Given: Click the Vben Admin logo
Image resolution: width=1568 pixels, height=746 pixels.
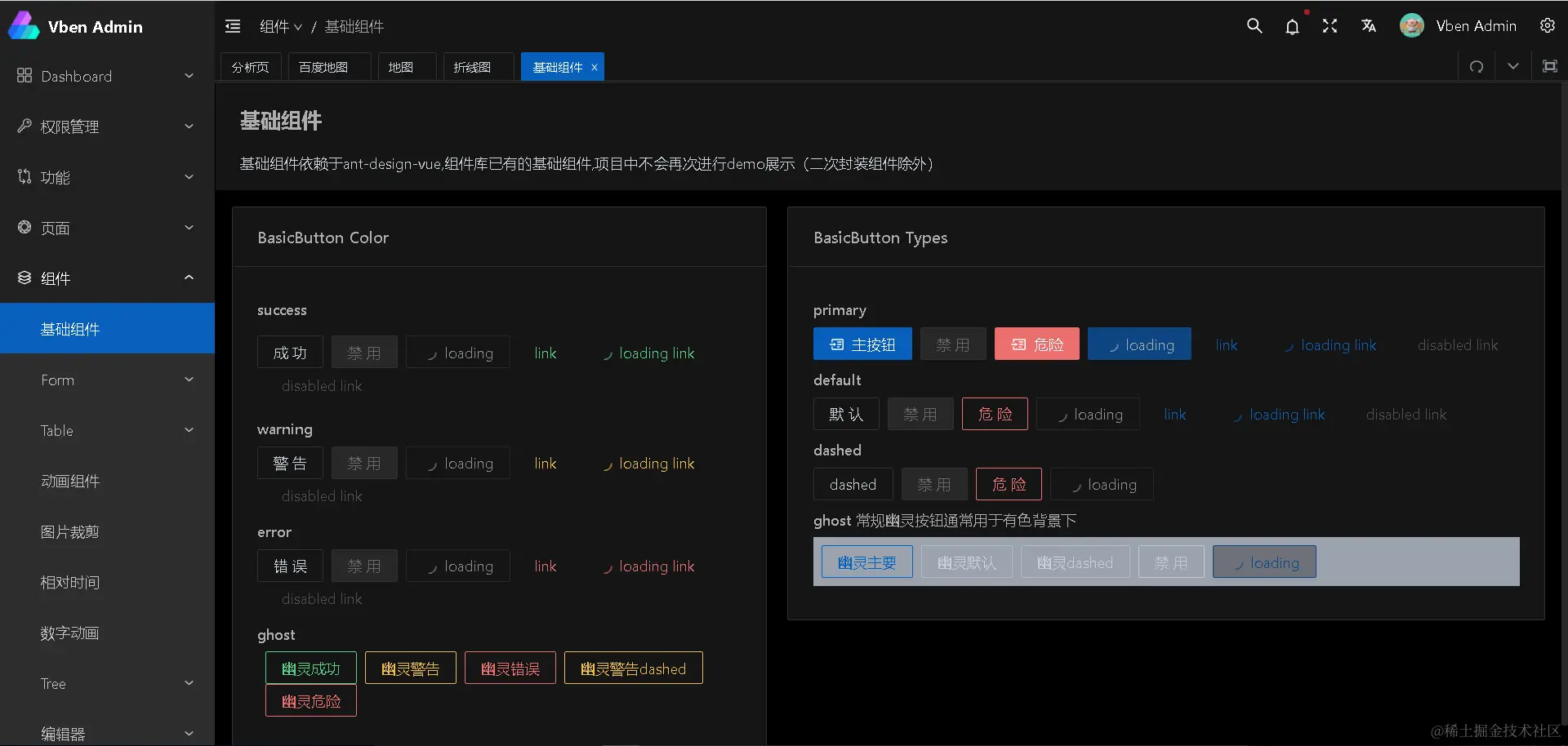Looking at the screenshot, I should [24, 26].
